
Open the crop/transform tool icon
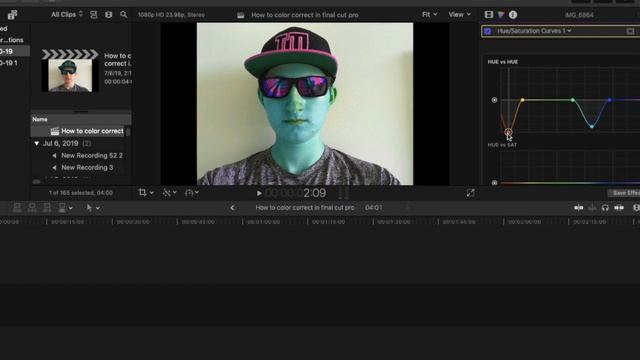point(142,192)
